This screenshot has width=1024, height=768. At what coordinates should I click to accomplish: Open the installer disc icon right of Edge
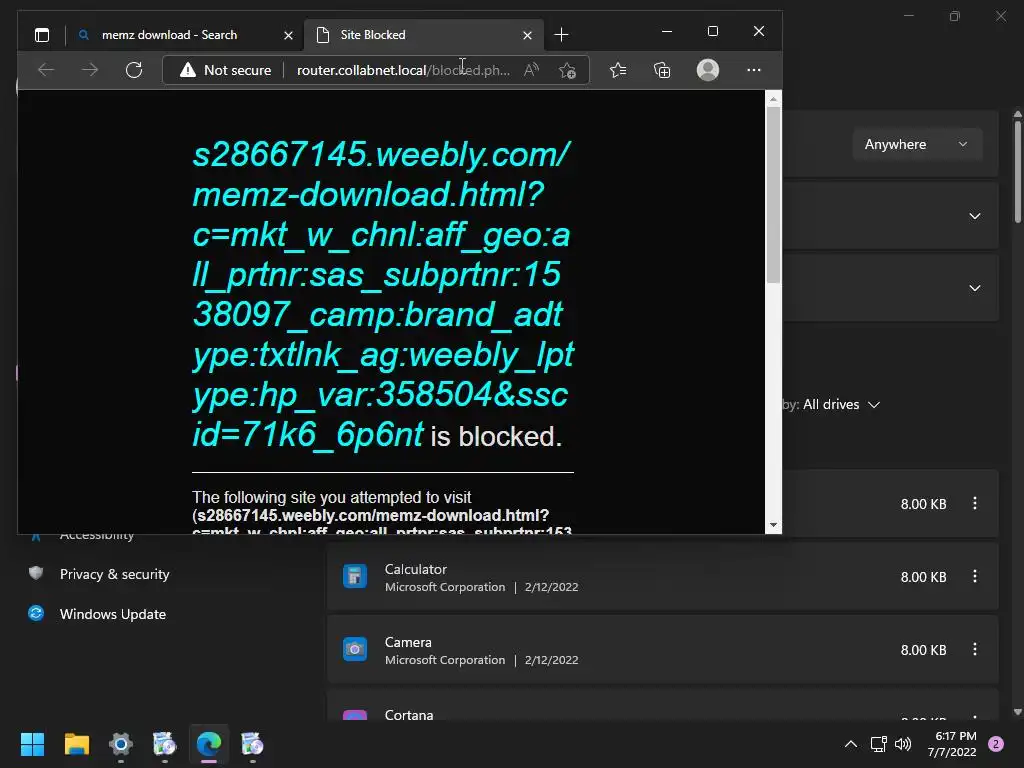point(252,744)
